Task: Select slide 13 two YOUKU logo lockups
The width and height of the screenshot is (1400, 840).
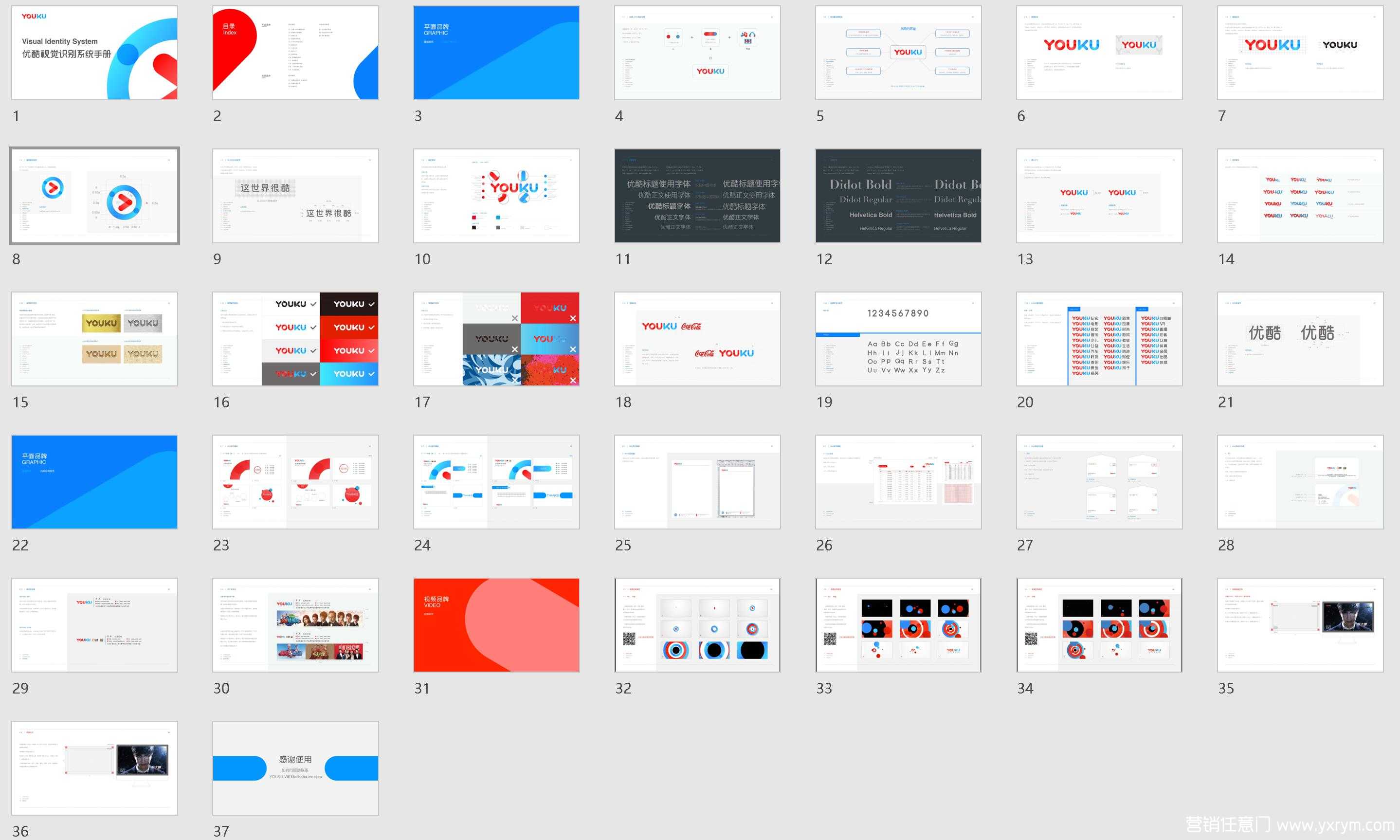Action: click(x=1099, y=196)
